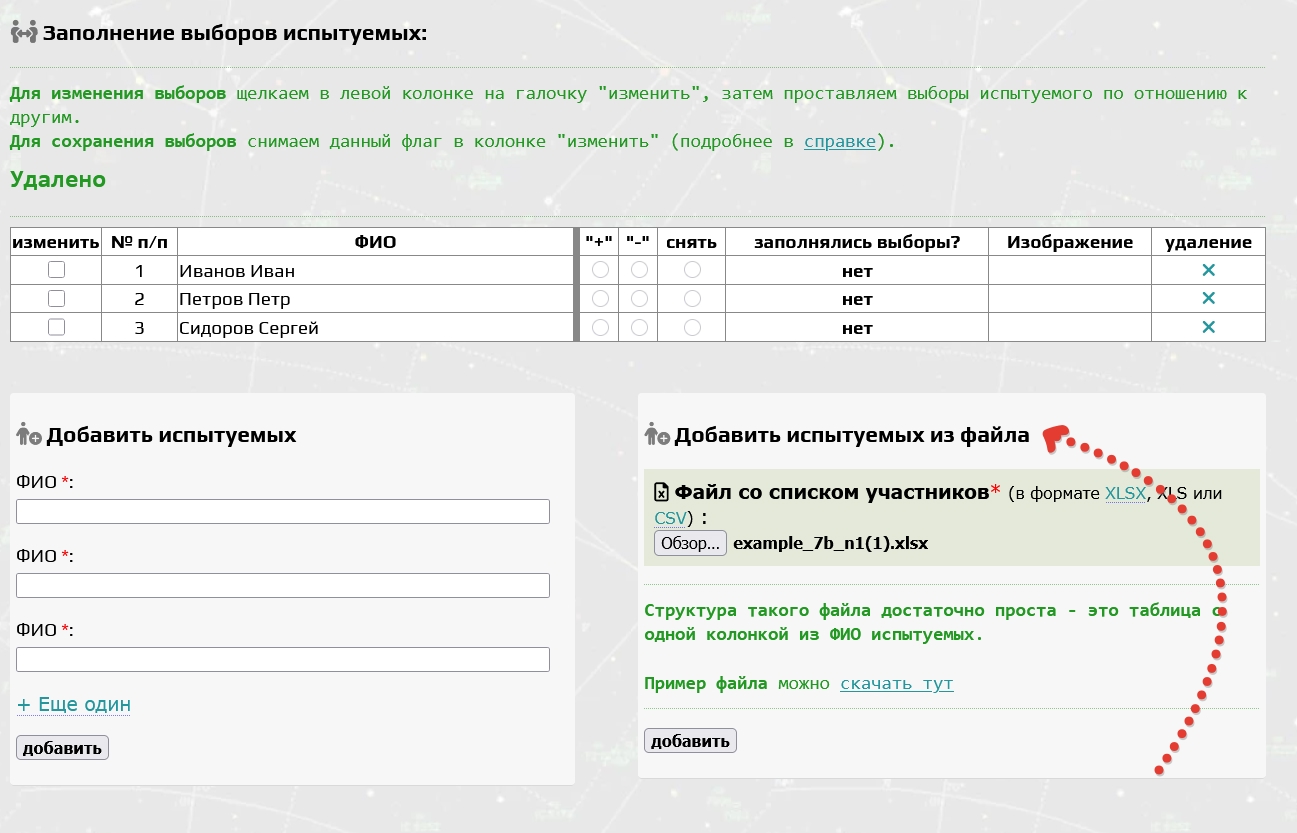Viewport: 1297px width, 833px height.
Task: Open the справке help link
Action: pyautogui.click(x=840, y=141)
